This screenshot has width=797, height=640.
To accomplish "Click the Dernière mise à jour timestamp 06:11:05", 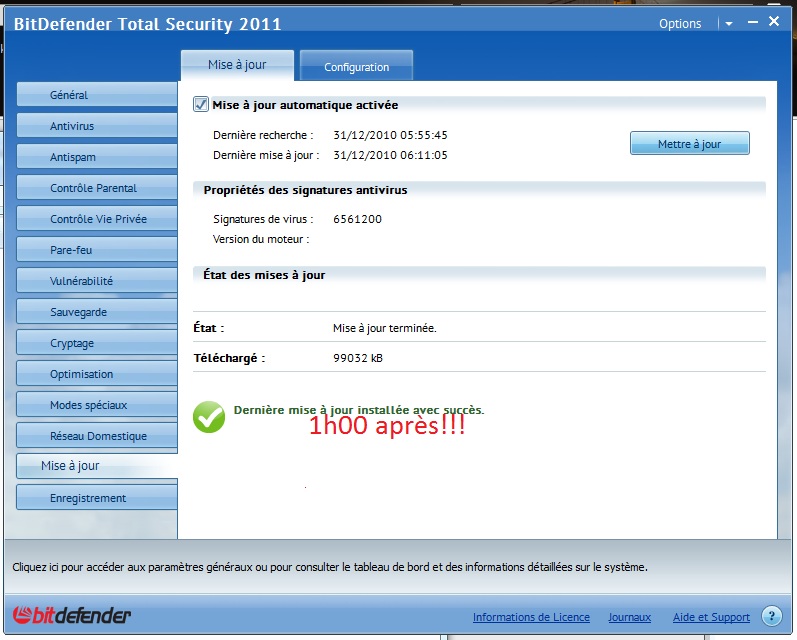I will pyautogui.click(x=390, y=155).
